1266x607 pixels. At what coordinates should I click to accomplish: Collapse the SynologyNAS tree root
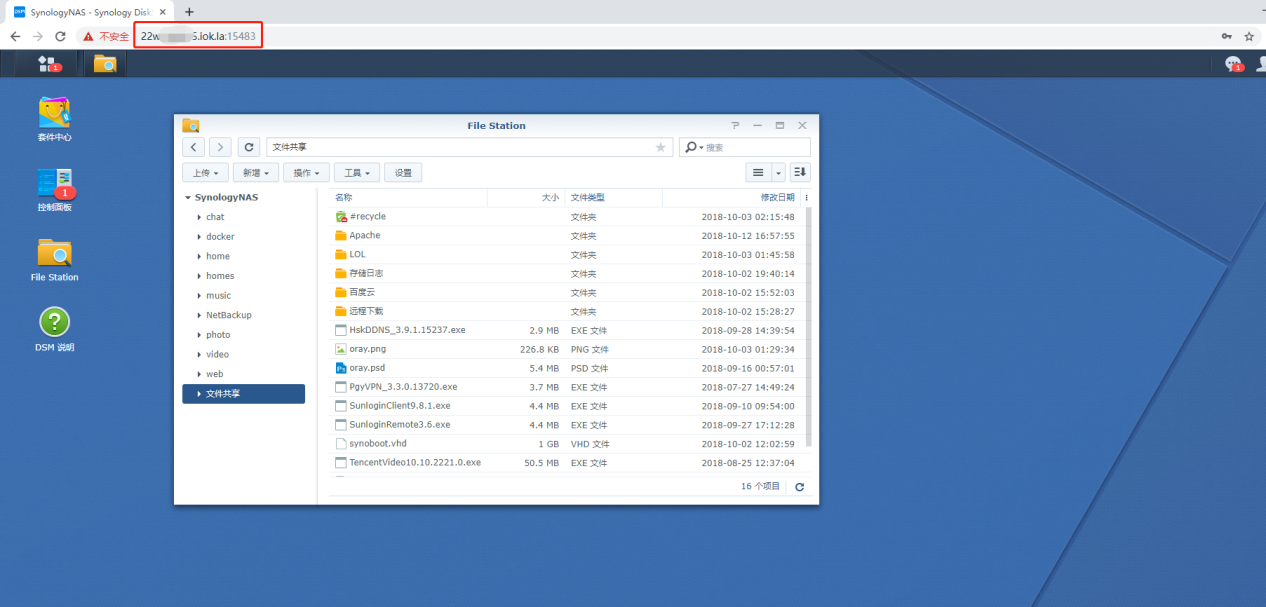tap(188, 198)
